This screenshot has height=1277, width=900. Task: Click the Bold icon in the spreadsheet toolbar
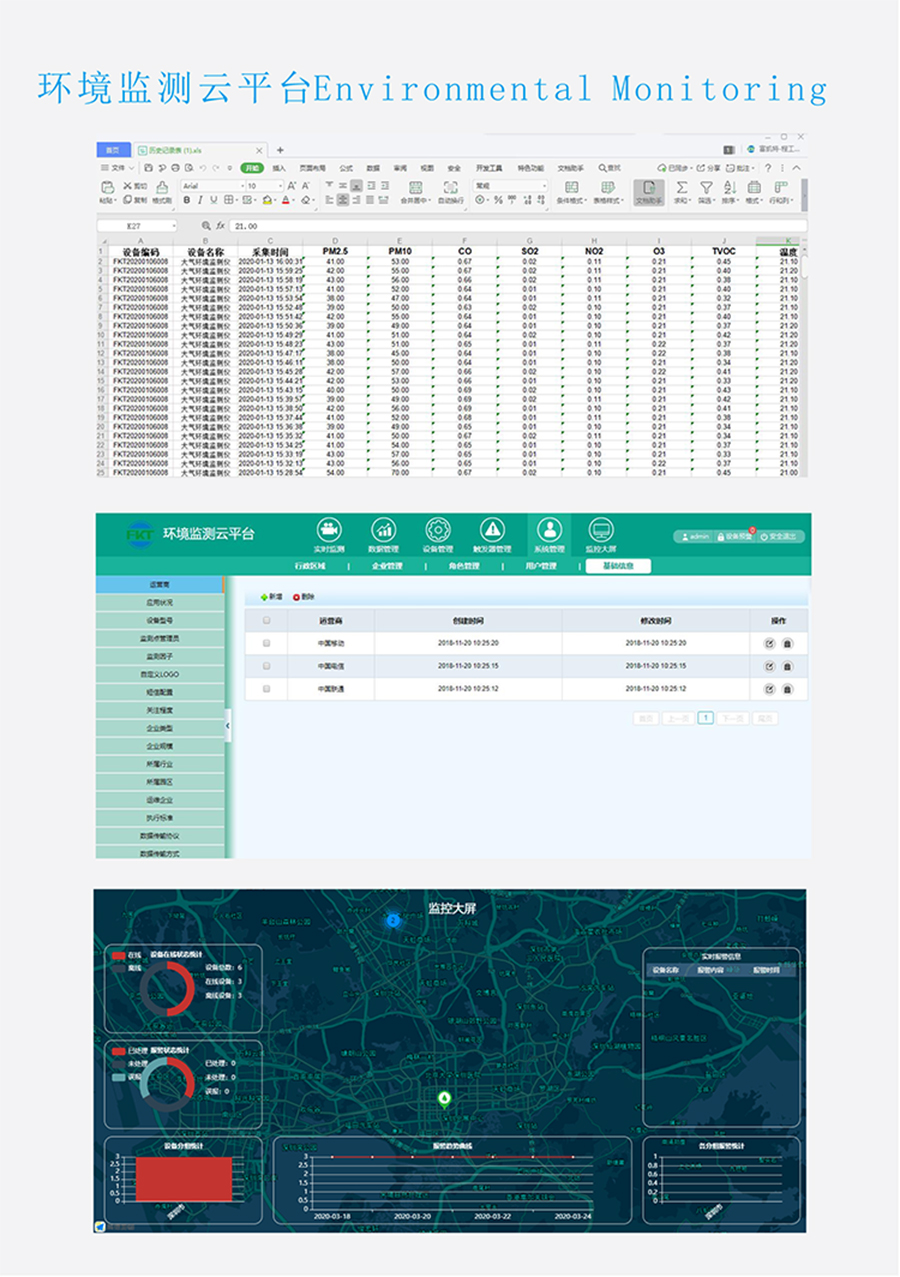coord(186,200)
